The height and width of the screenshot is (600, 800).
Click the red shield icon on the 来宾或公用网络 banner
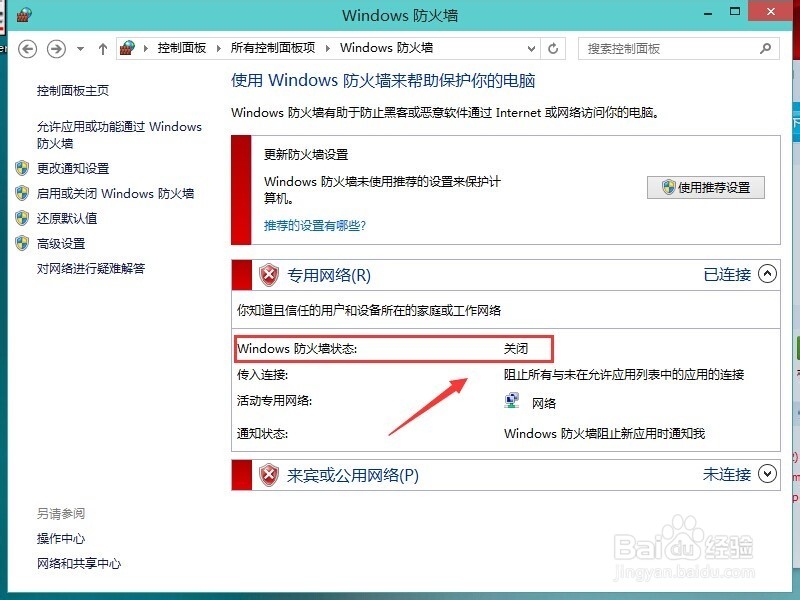point(268,474)
